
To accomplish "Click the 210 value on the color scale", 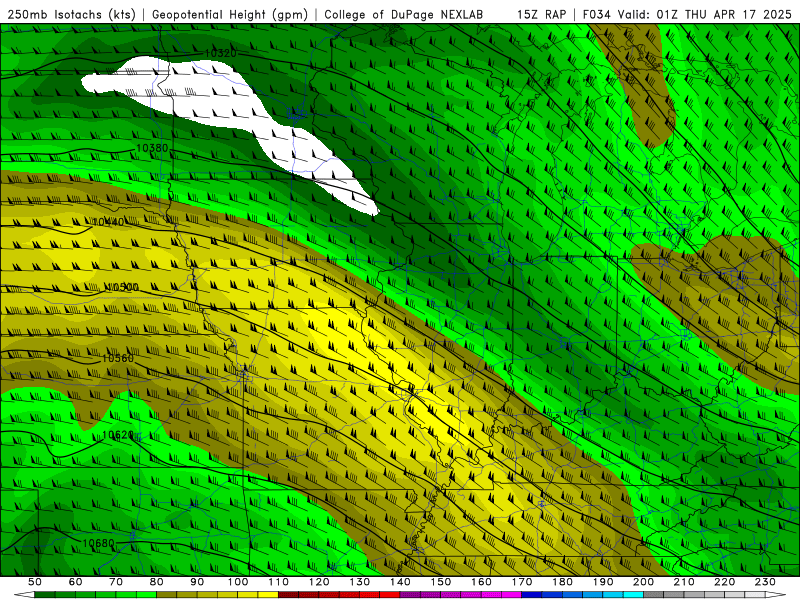I will (684, 582).
